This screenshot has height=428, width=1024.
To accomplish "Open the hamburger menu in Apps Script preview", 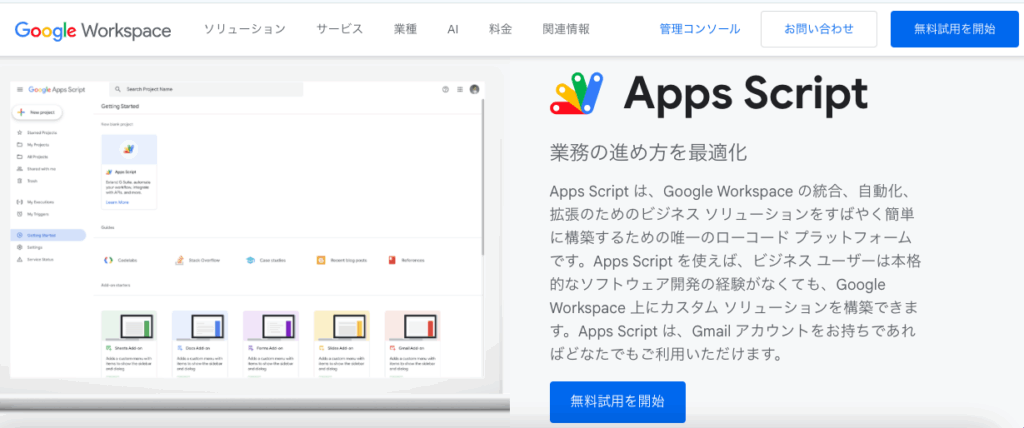I will point(20,89).
